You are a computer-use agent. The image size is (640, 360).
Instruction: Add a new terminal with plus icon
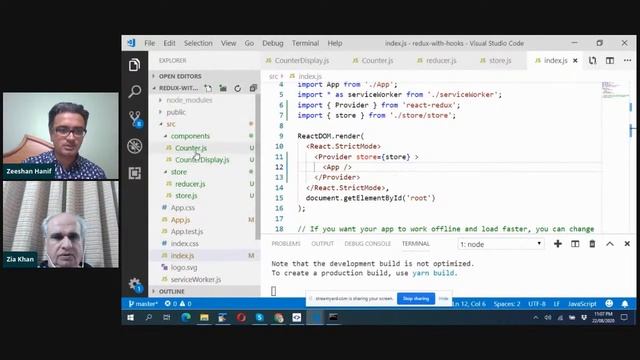[x=558, y=244]
